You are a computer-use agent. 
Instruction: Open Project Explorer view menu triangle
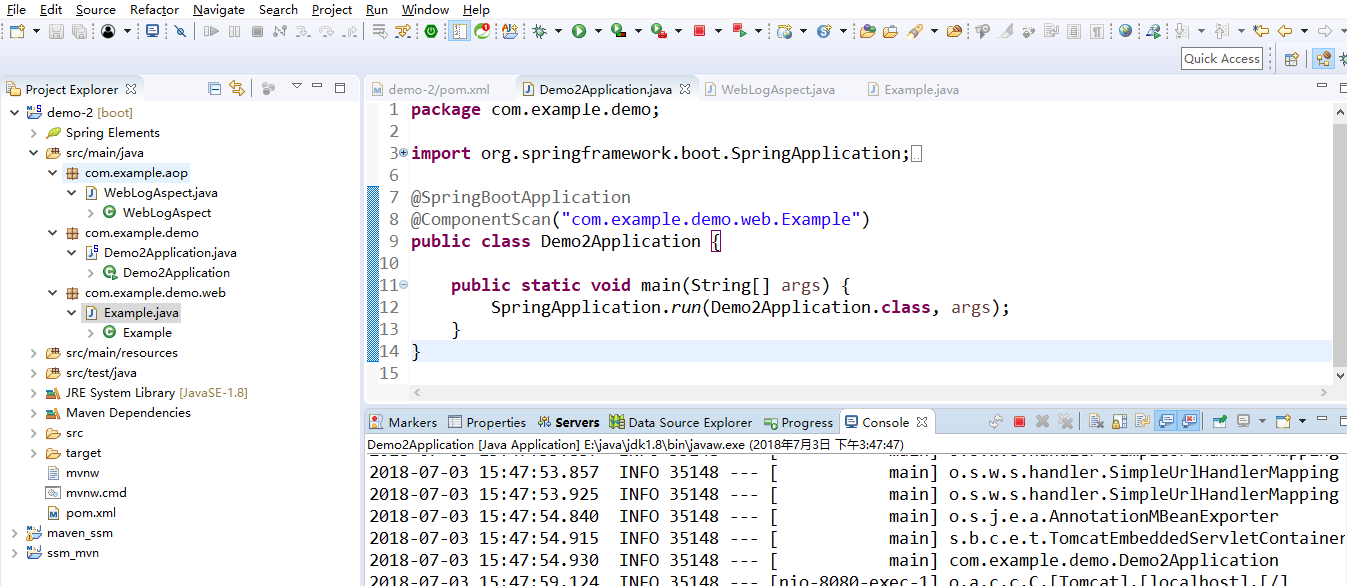296,87
